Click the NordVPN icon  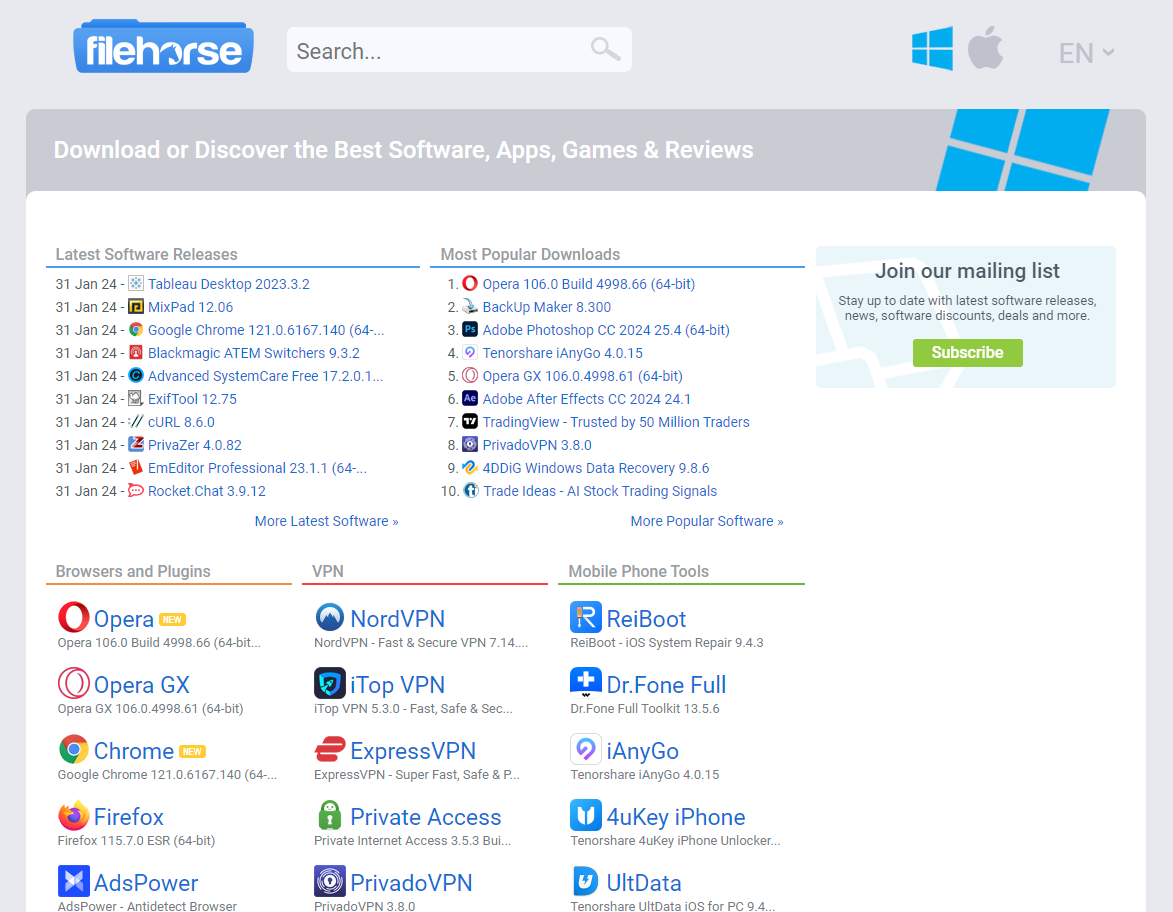[330, 617]
